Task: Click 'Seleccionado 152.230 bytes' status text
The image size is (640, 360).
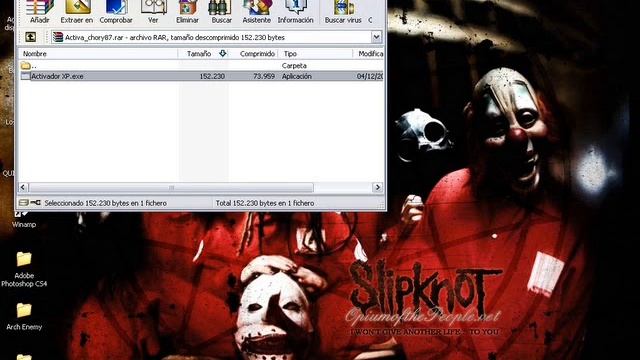Action: tap(105, 203)
